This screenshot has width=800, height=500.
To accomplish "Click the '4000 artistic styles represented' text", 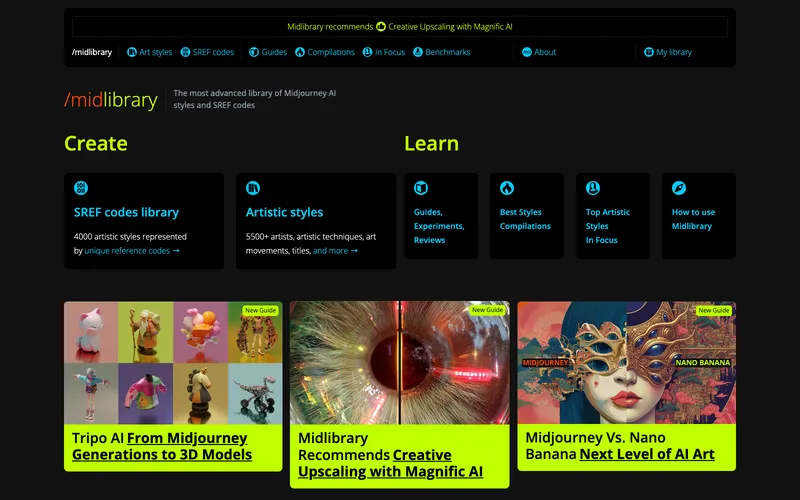I will click(130, 237).
